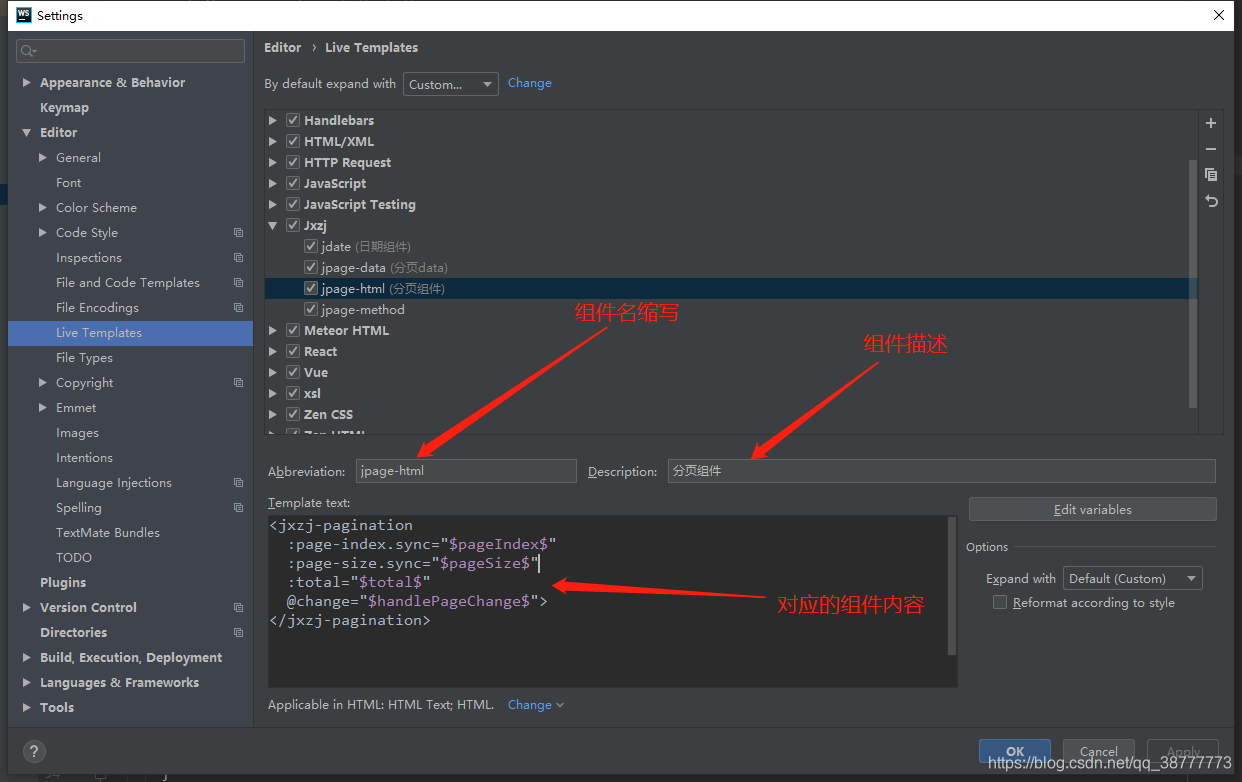Click the template text editor scrollbar
1242x782 pixels.
click(x=952, y=586)
